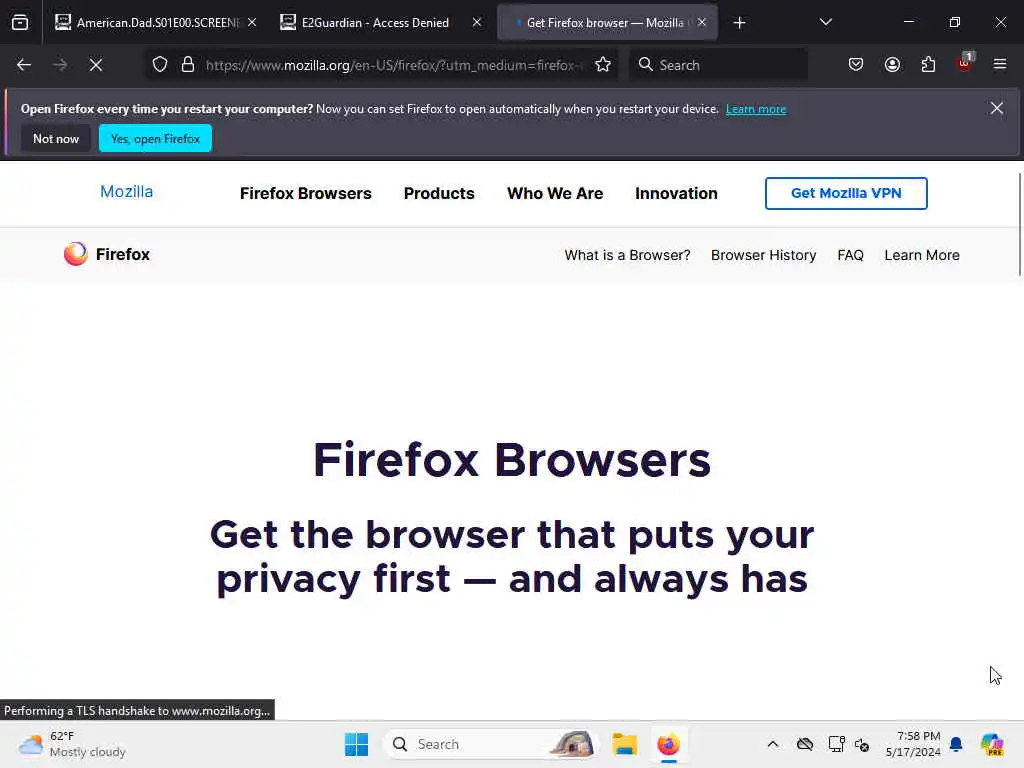Click the Not now button

pos(56,138)
